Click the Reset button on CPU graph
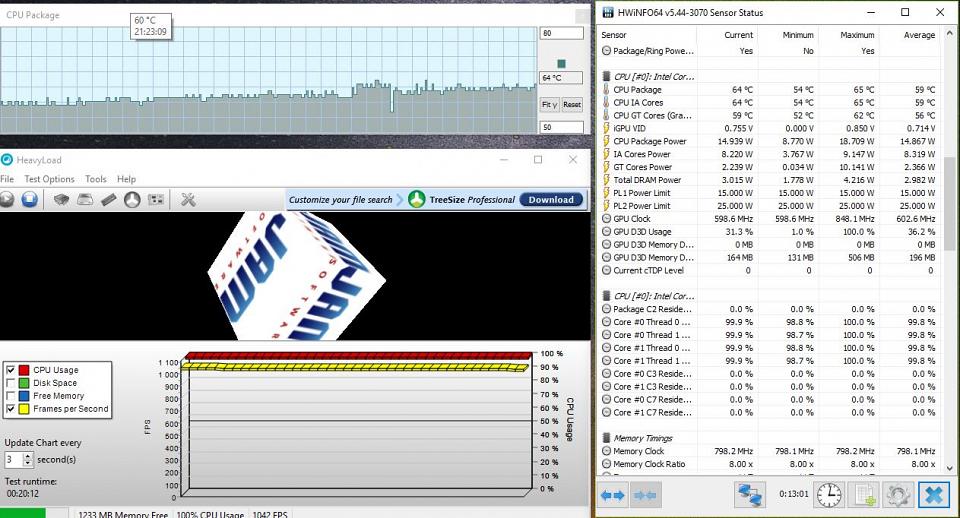 (572, 105)
